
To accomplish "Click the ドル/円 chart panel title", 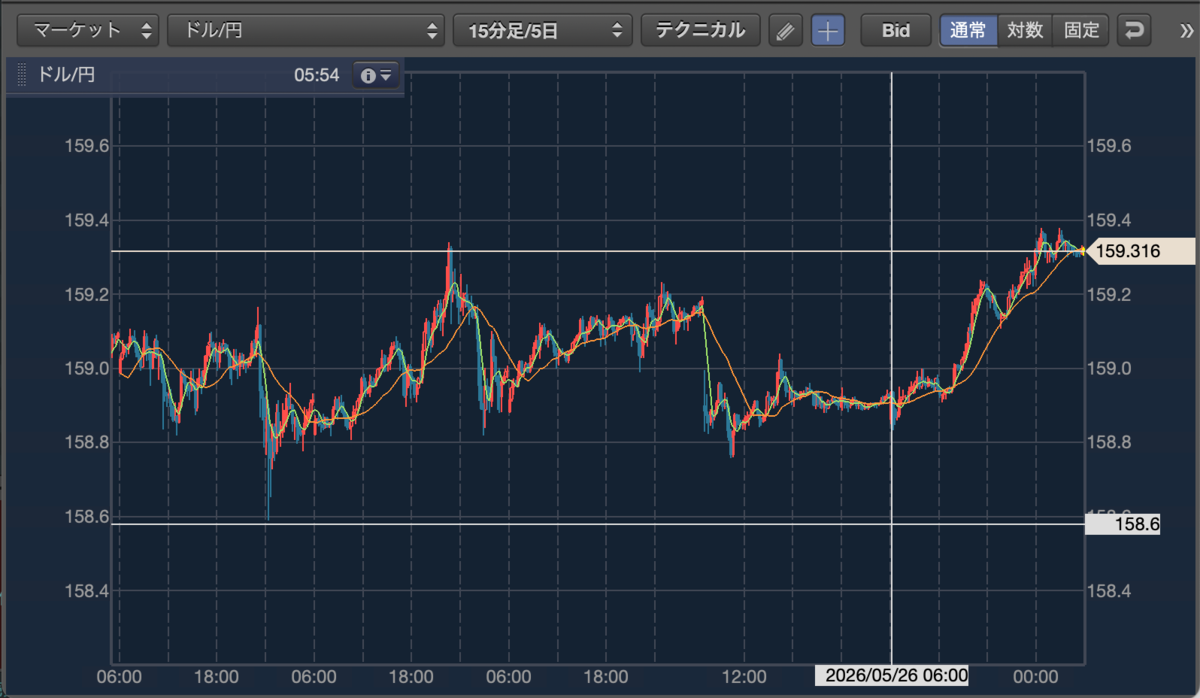I will point(66,75).
